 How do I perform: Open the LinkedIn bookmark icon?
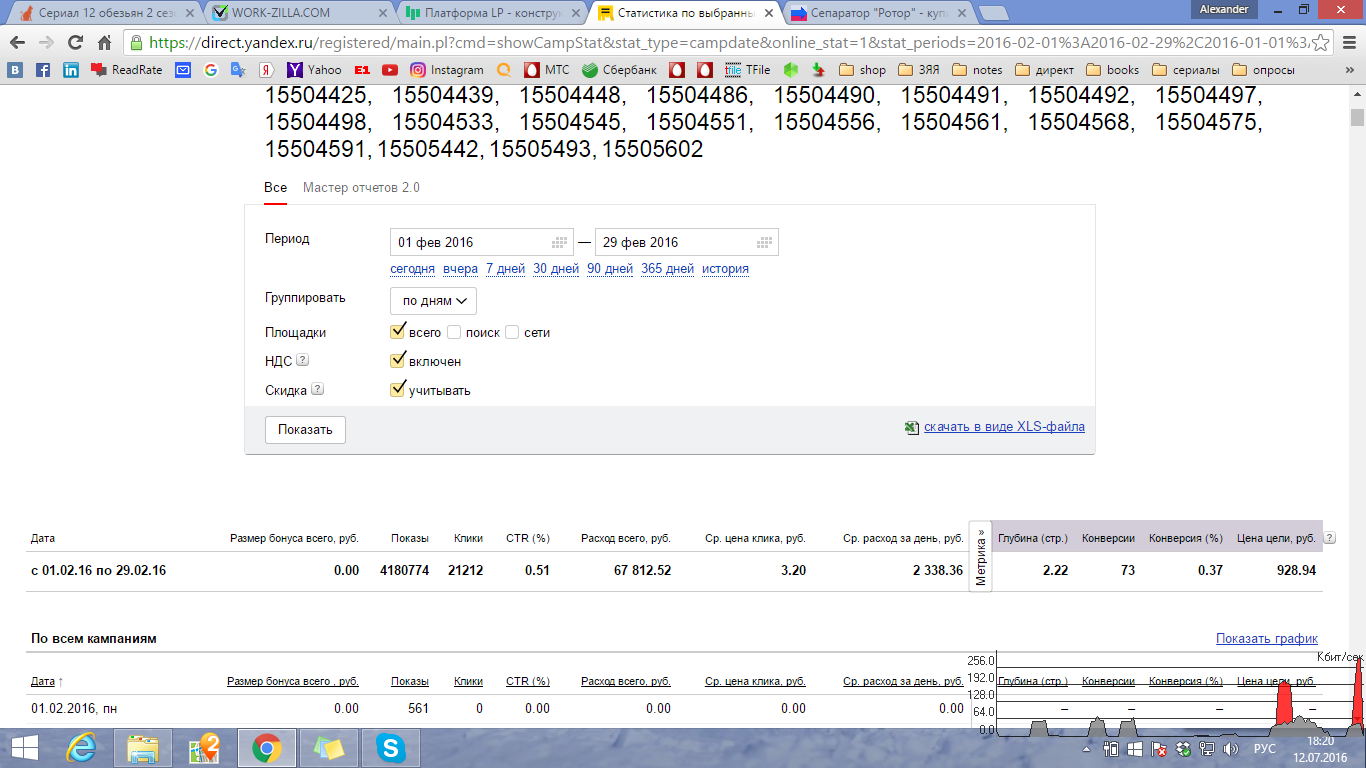coord(71,70)
